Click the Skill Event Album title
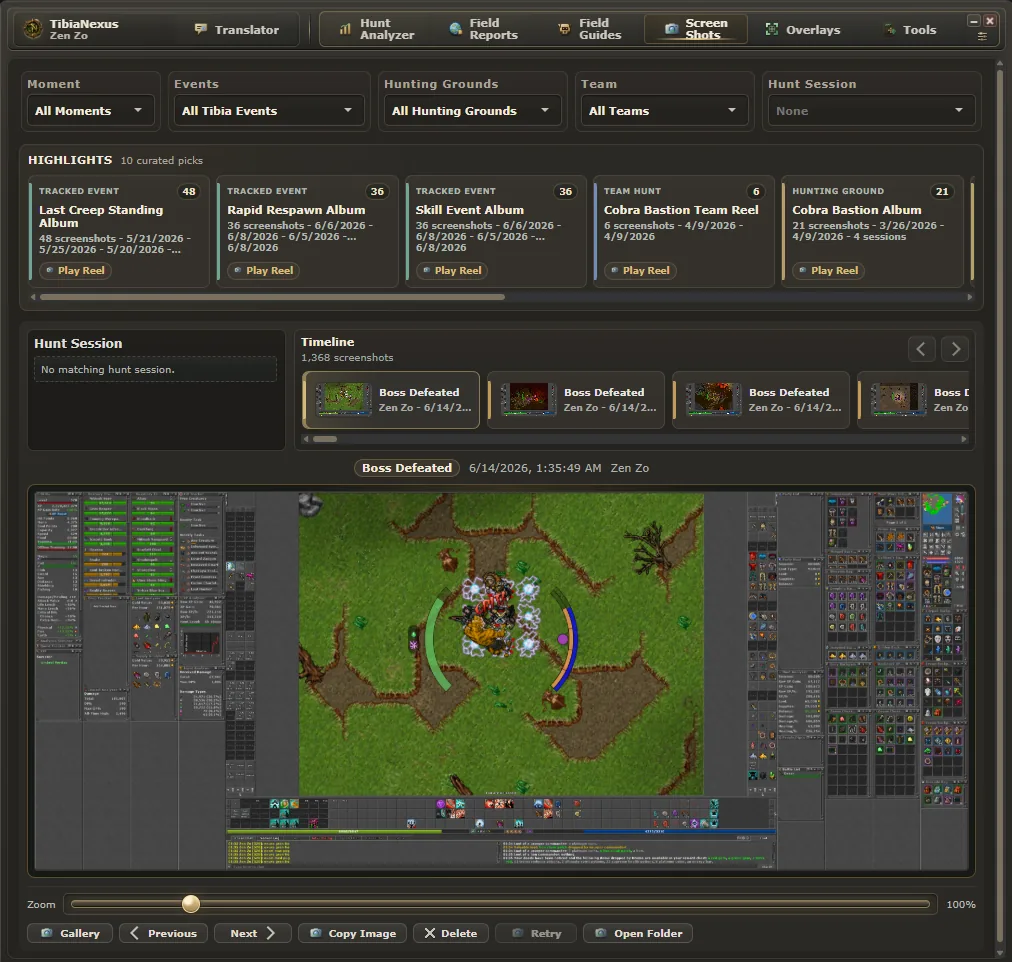This screenshot has width=1012, height=962. click(470, 210)
